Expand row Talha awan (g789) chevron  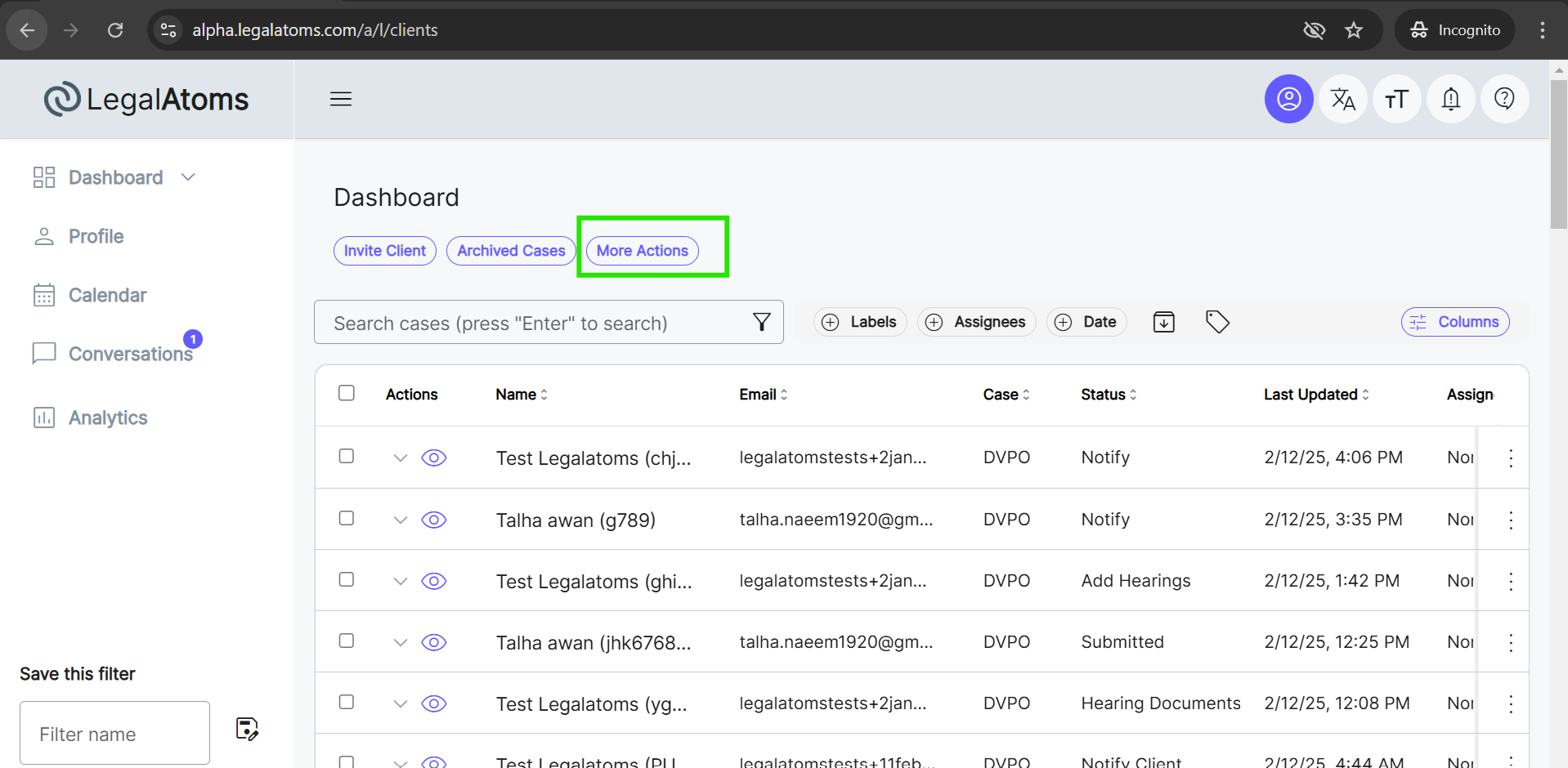pyautogui.click(x=401, y=520)
